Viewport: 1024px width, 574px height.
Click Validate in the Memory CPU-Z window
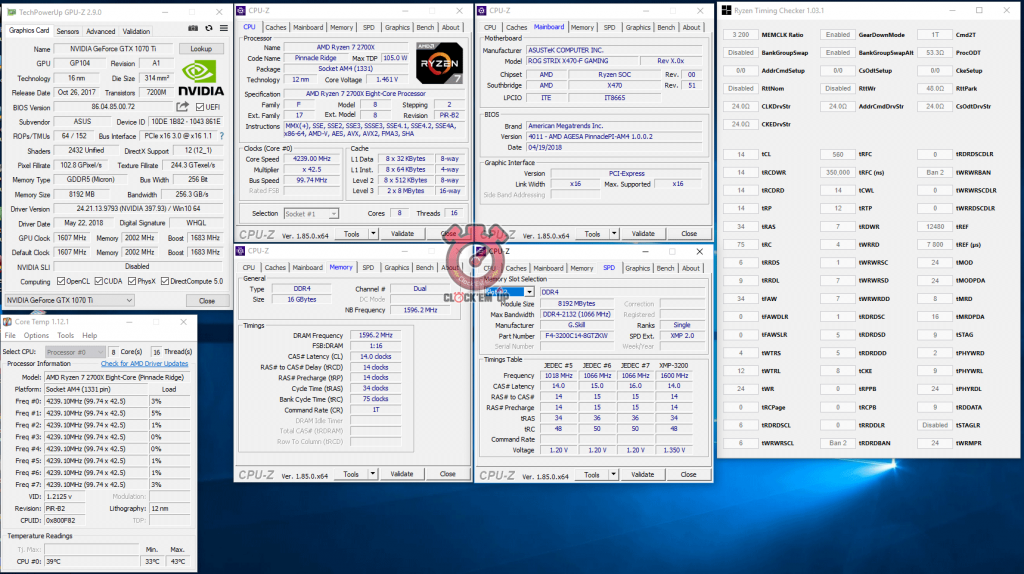tap(402, 473)
